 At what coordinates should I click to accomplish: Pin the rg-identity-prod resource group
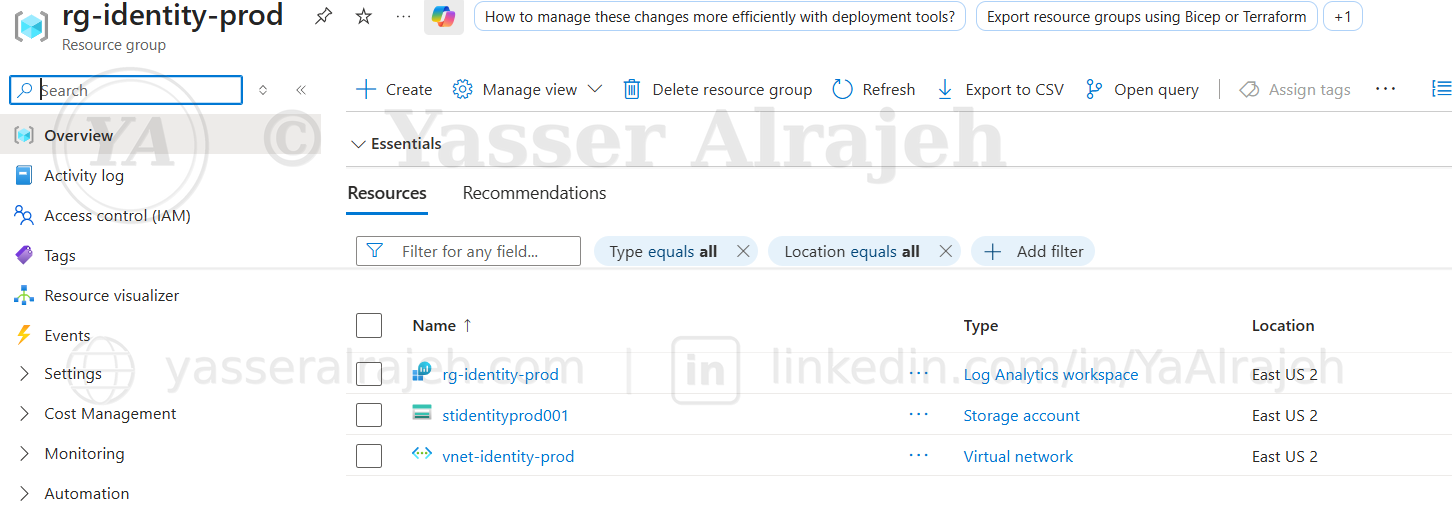click(323, 17)
